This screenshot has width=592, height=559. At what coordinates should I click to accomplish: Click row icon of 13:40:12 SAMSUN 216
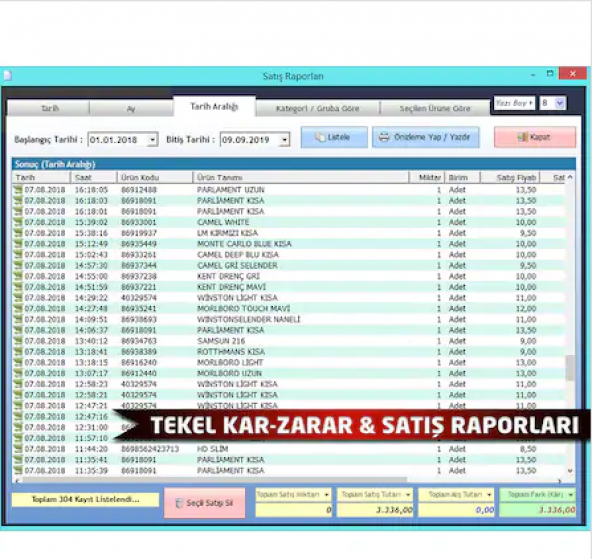coord(18,341)
